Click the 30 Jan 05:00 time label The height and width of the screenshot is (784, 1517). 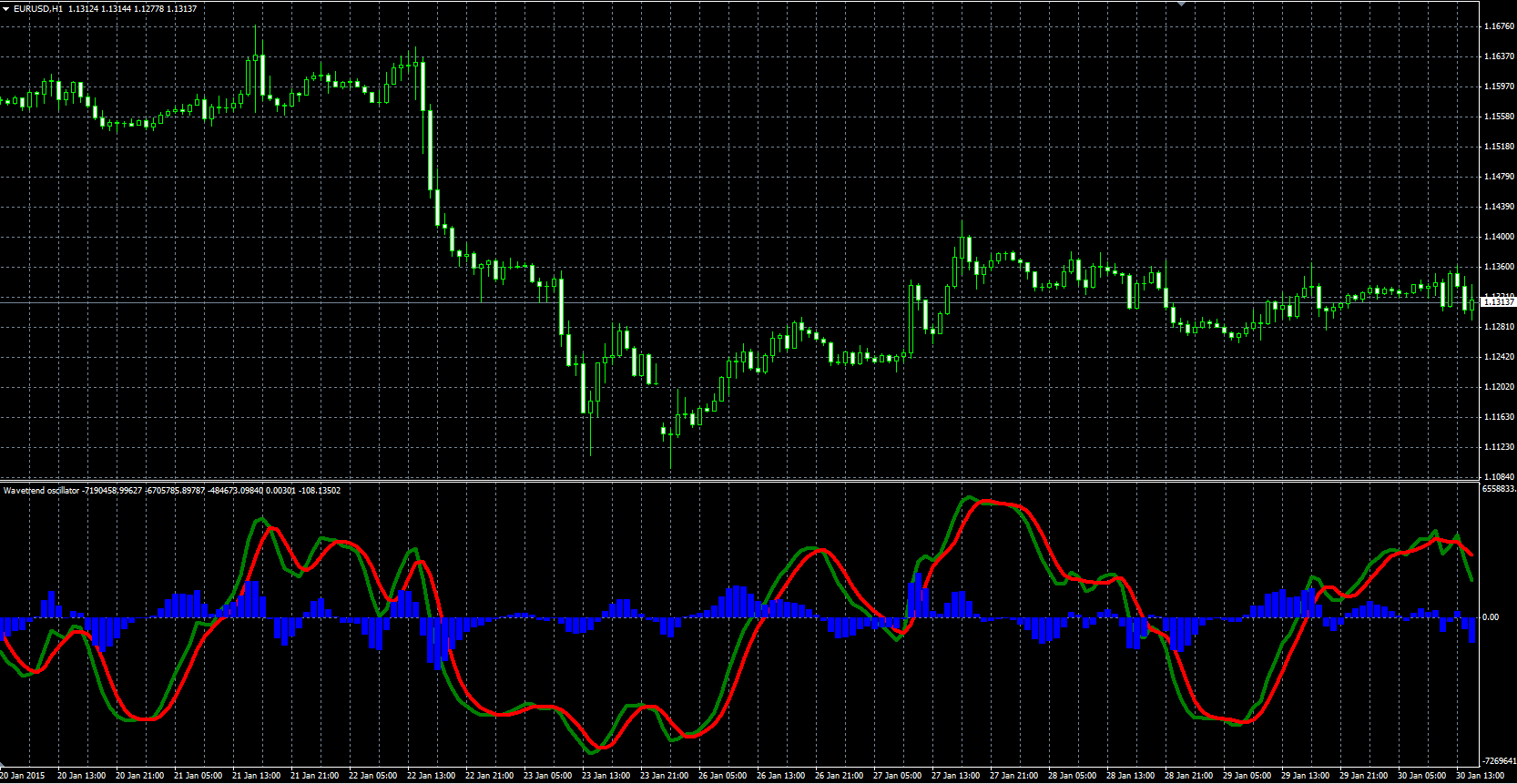(1421, 776)
